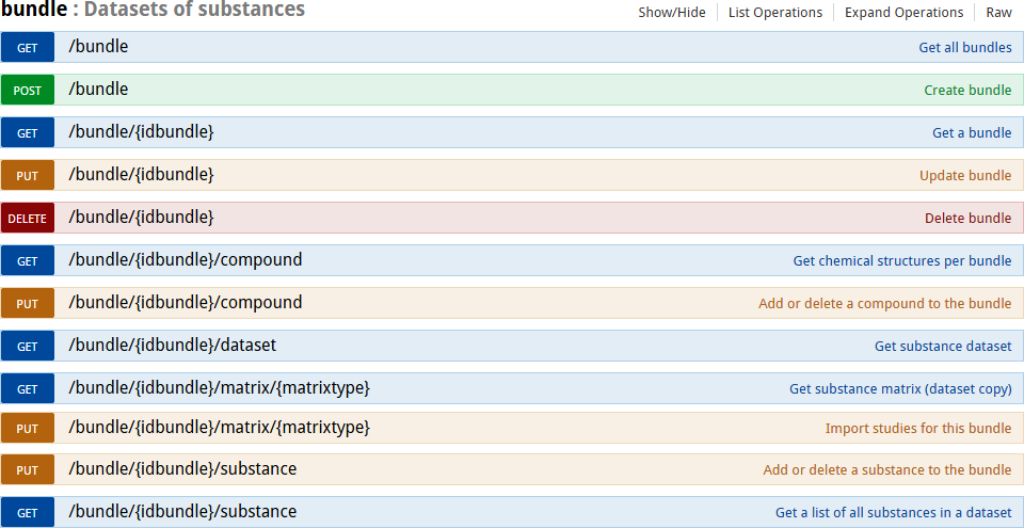
Task: Click 'Get substance matrix (dataset copy)' link
Action: (x=900, y=389)
